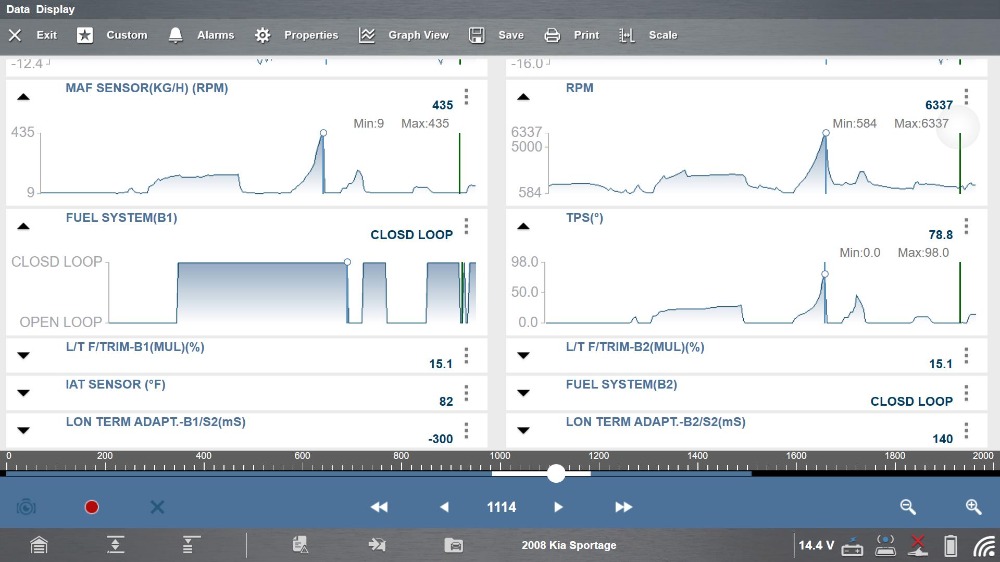This screenshot has width=1000, height=562.
Task: Clear recording with the X icon
Action: point(157,507)
